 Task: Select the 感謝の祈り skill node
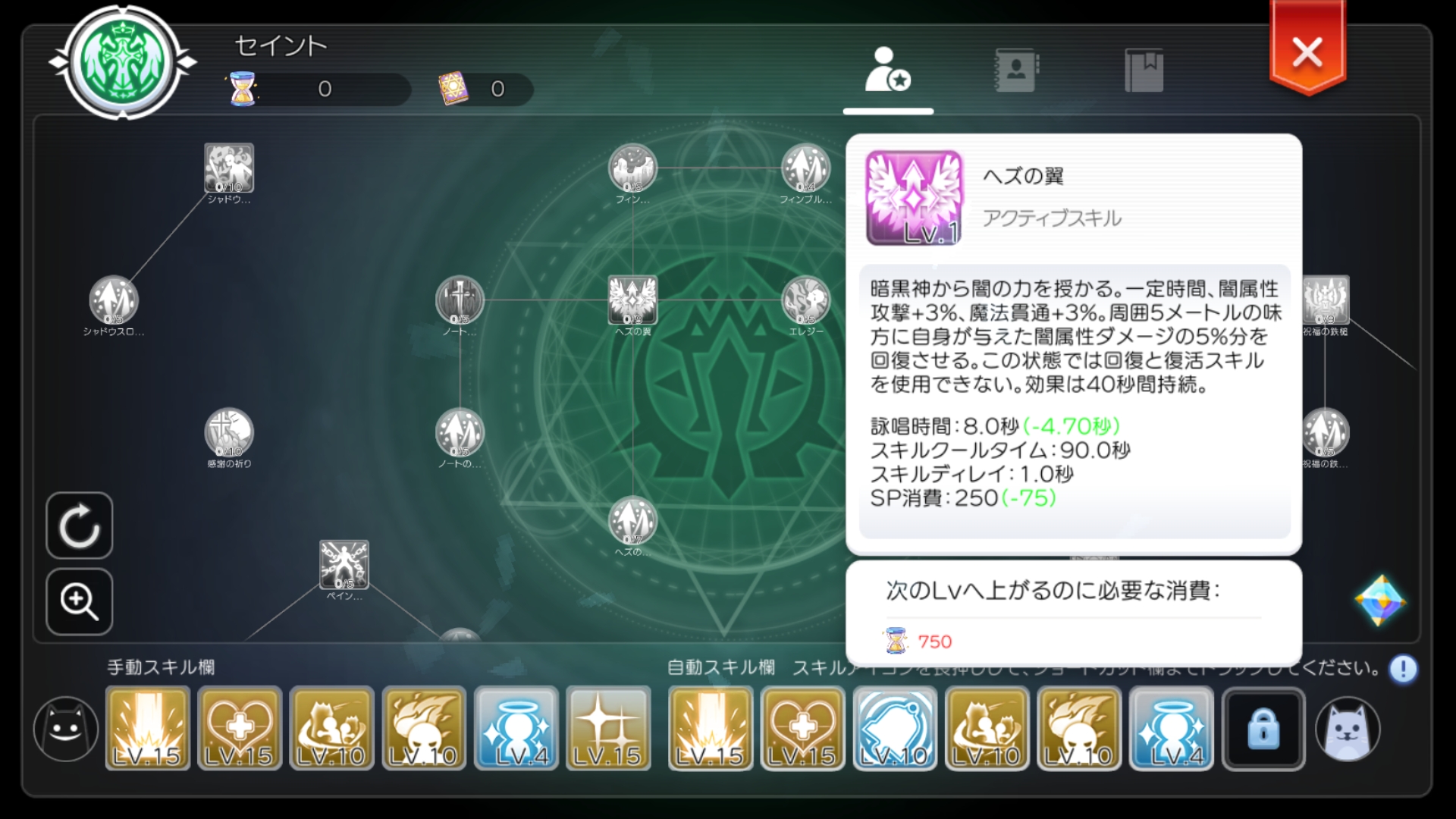[229, 433]
